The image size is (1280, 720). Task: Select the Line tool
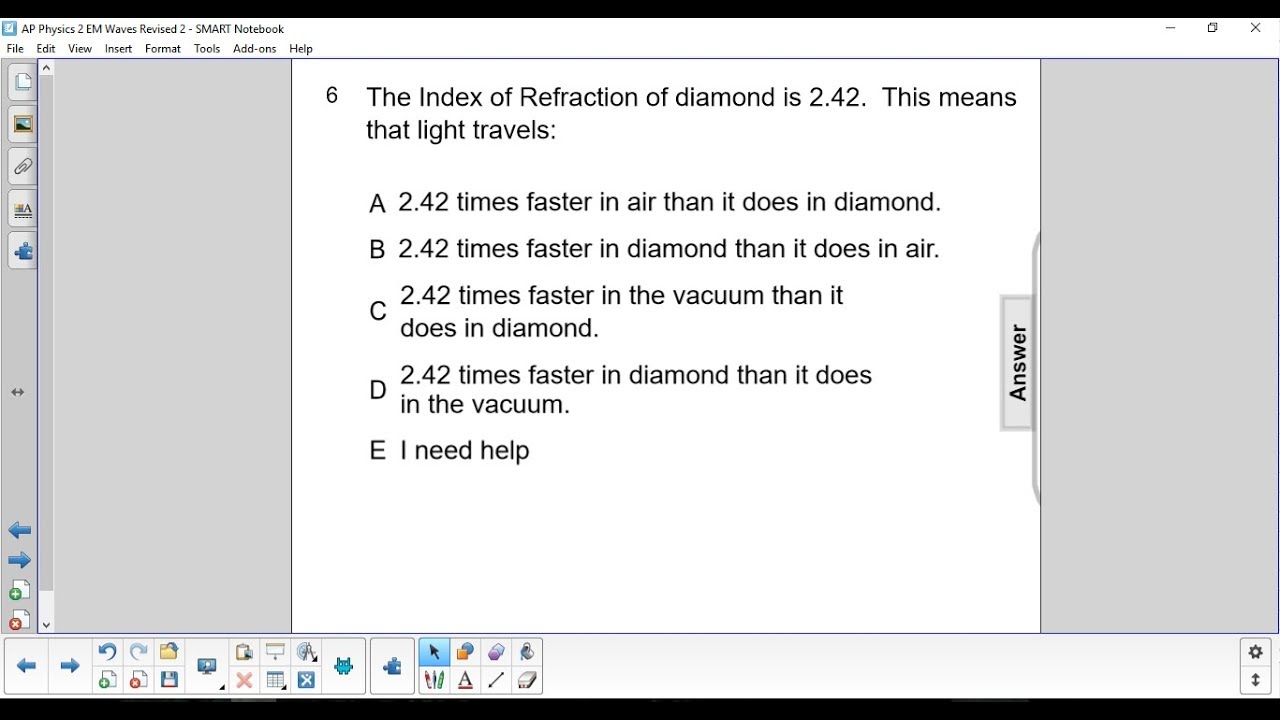point(496,680)
